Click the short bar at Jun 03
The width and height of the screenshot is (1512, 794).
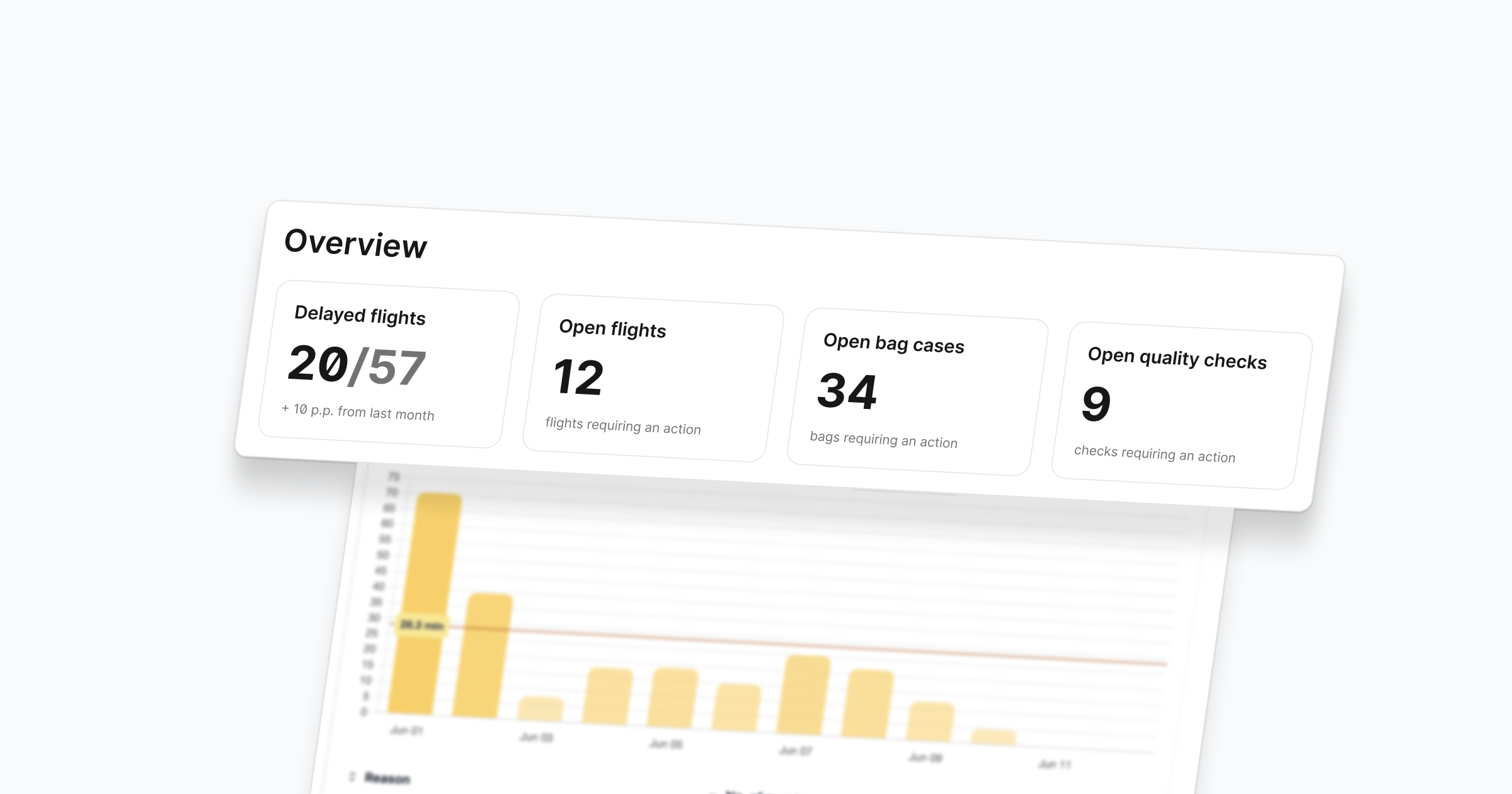pyautogui.click(x=540, y=710)
